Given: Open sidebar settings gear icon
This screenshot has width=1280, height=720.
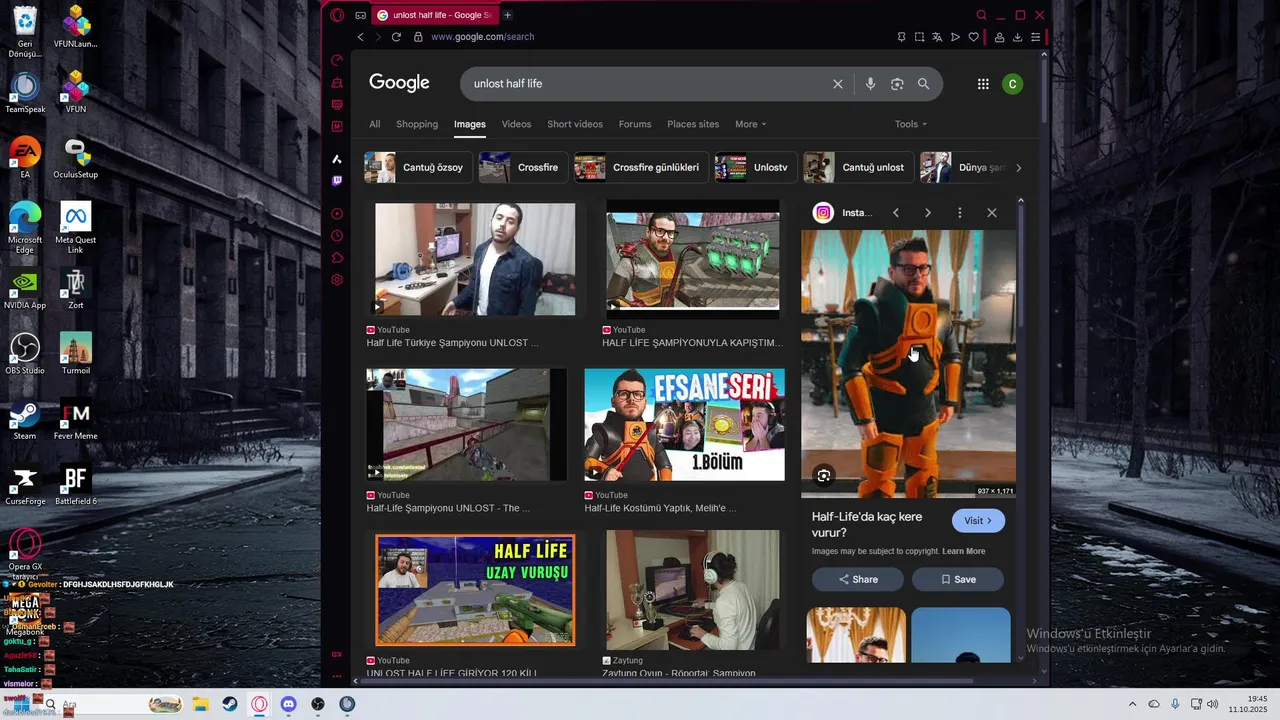Looking at the screenshot, I should pyautogui.click(x=337, y=280).
